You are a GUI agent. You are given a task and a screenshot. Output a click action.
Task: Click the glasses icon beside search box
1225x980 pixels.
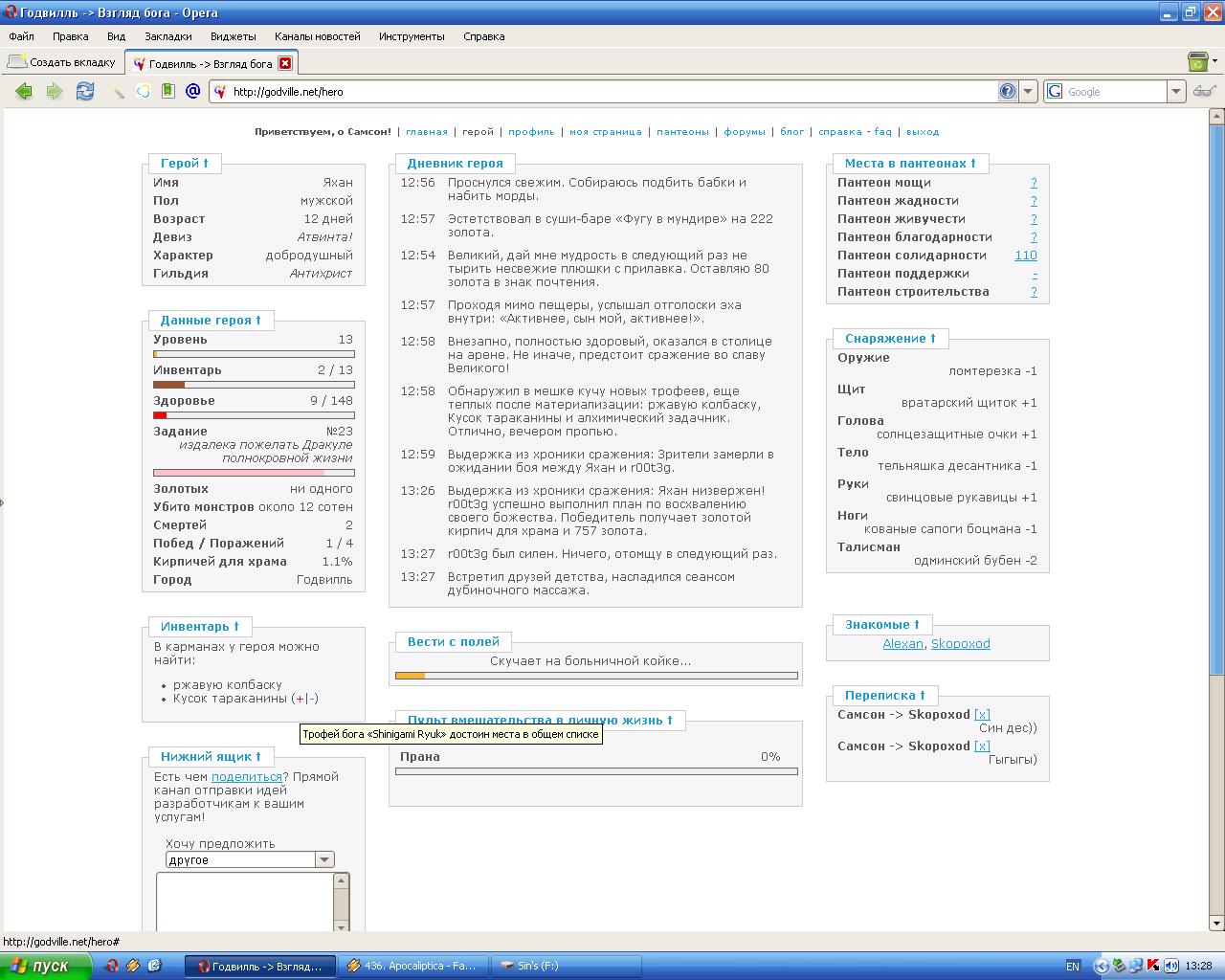coord(1203,91)
